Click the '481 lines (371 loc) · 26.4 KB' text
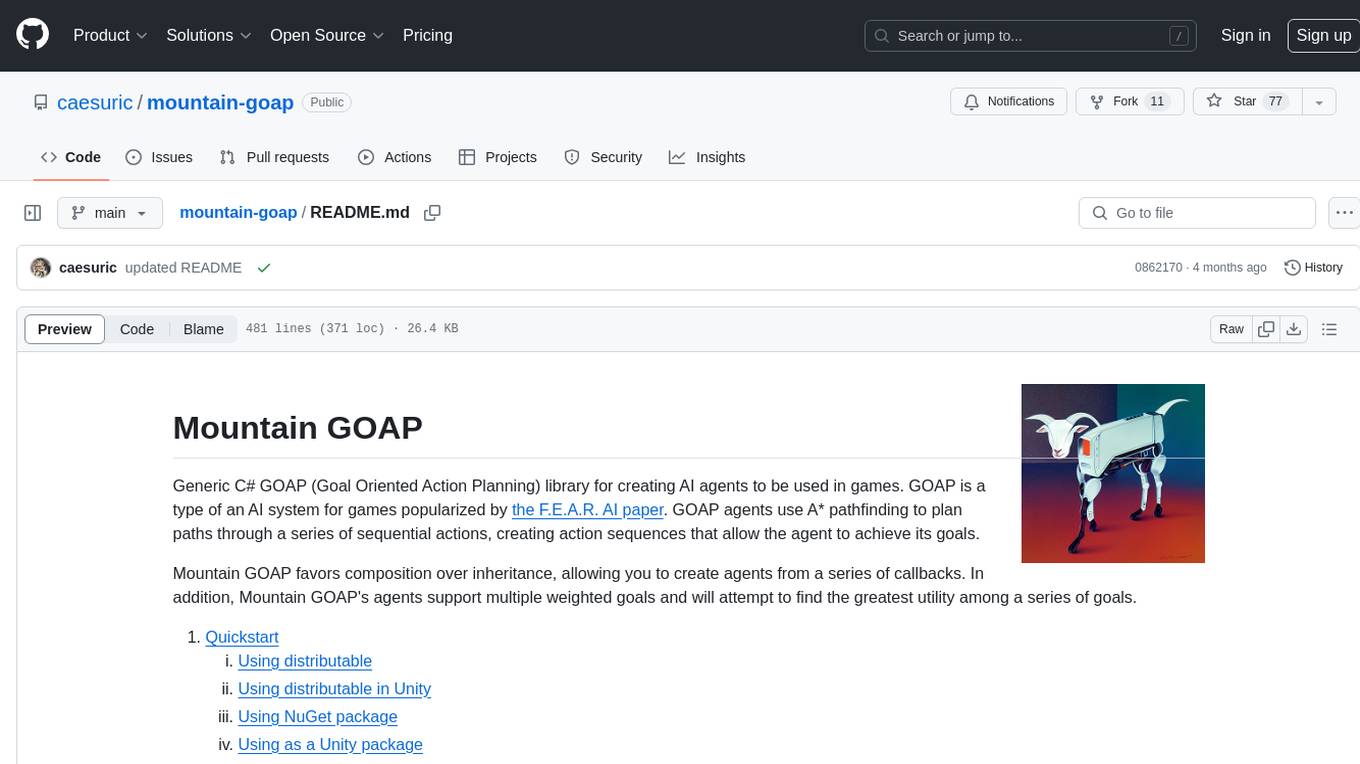 tap(352, 328)
